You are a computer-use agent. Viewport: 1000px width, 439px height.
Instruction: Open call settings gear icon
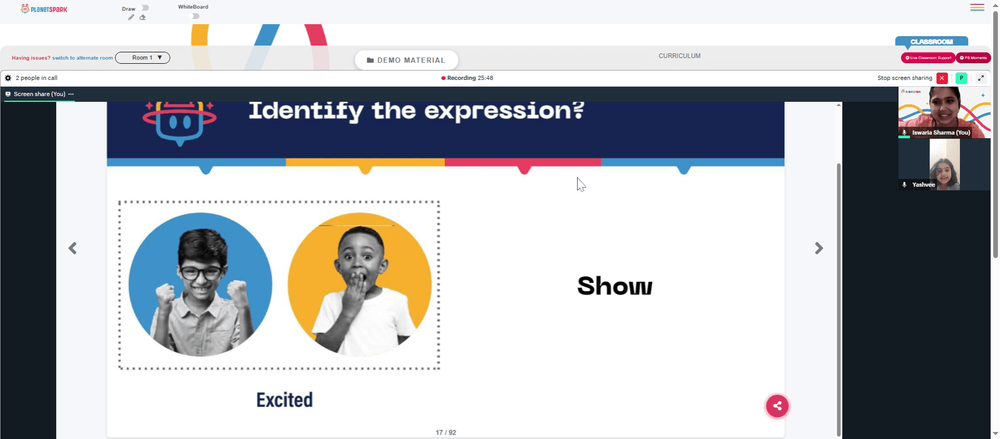8,78
